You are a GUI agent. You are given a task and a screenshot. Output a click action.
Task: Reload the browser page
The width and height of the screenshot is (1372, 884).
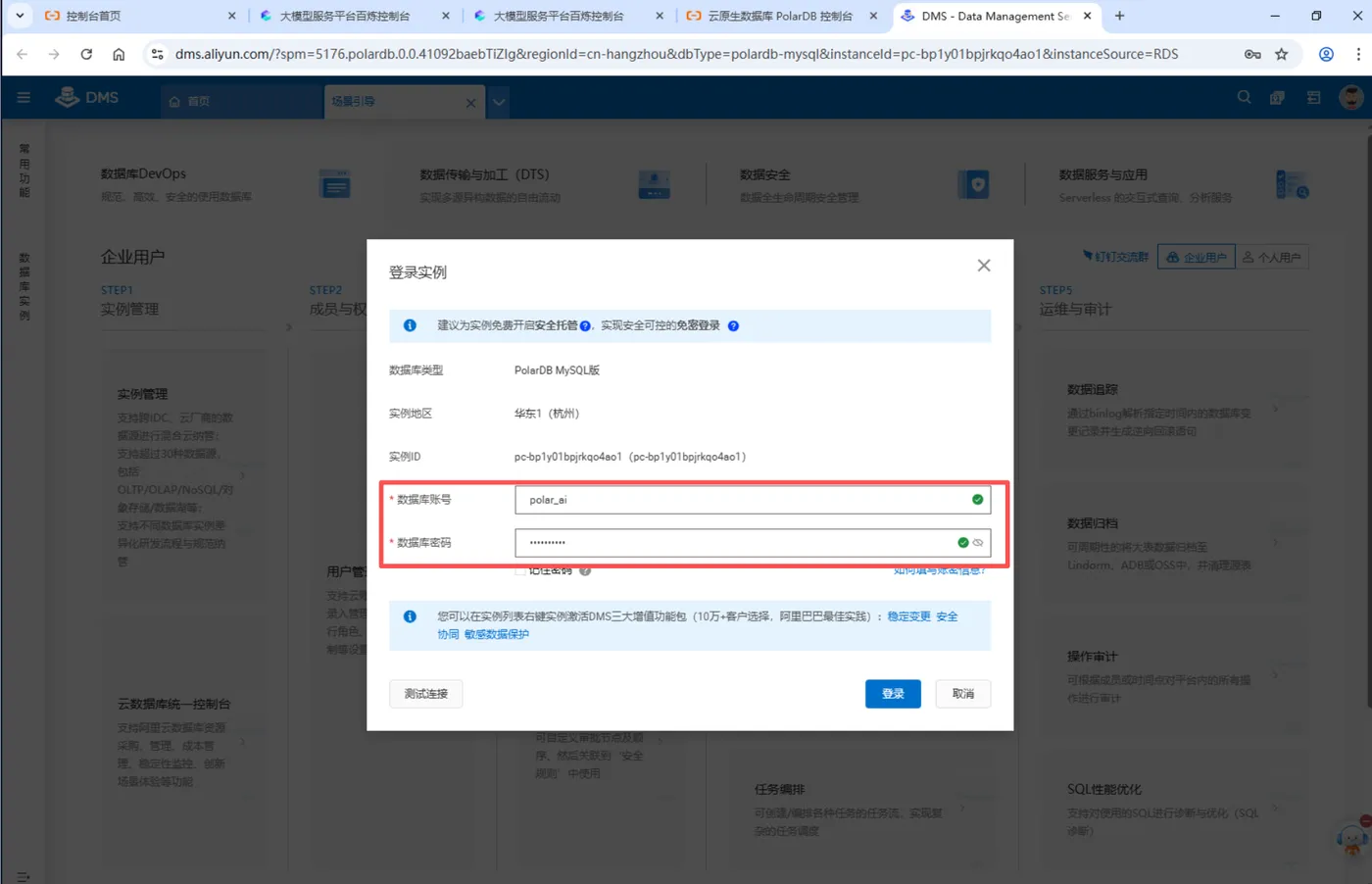coord(86,54)
